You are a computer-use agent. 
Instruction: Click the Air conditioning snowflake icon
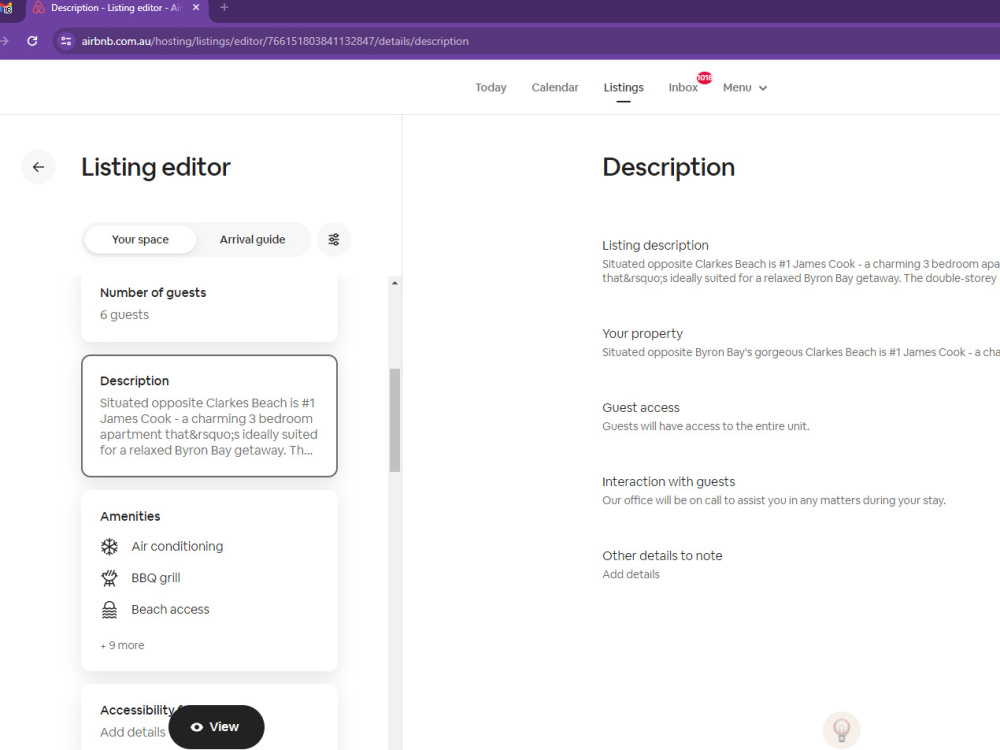pyautogui.click(x=109, y=547)
